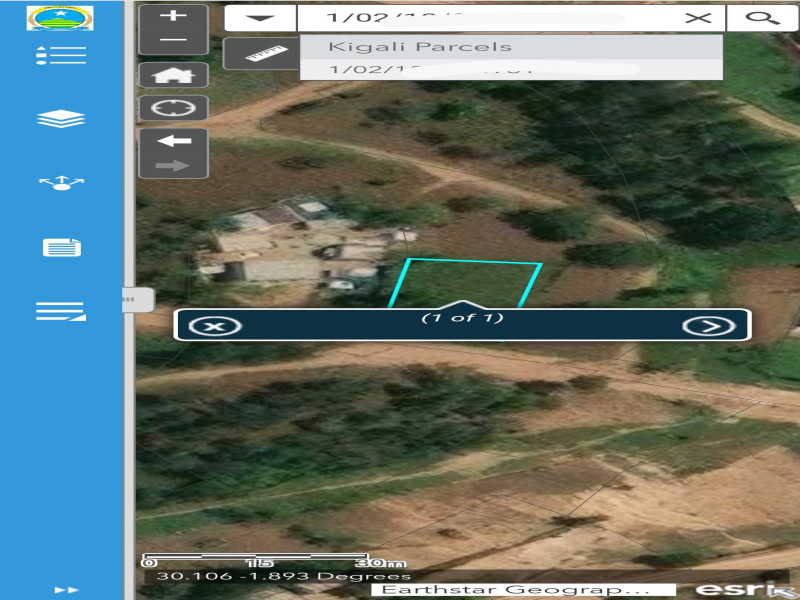The image size is (800, 600).
Task: Click the (1 of 1) popup title
Action: click(x=462, y=318)
